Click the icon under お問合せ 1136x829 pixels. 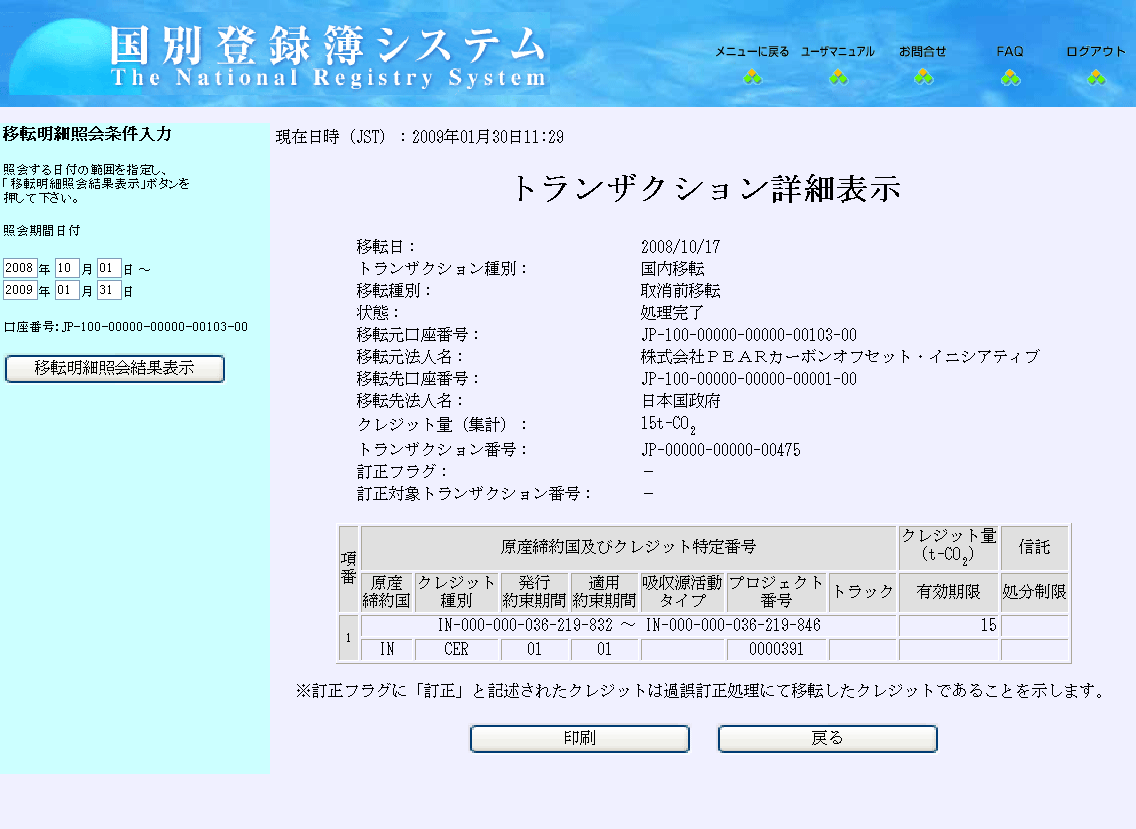coord(923,77)
